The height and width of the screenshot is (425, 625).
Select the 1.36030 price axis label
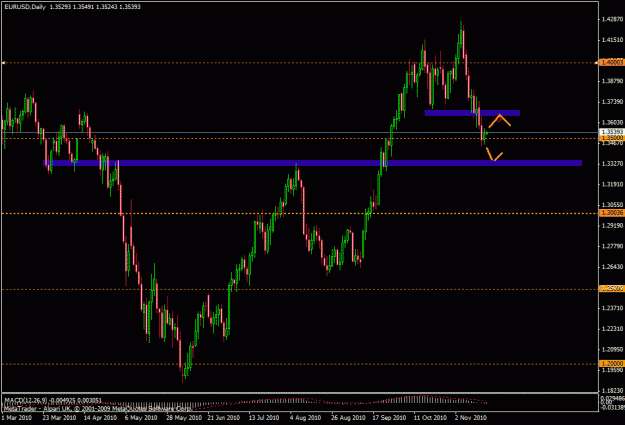612,123
